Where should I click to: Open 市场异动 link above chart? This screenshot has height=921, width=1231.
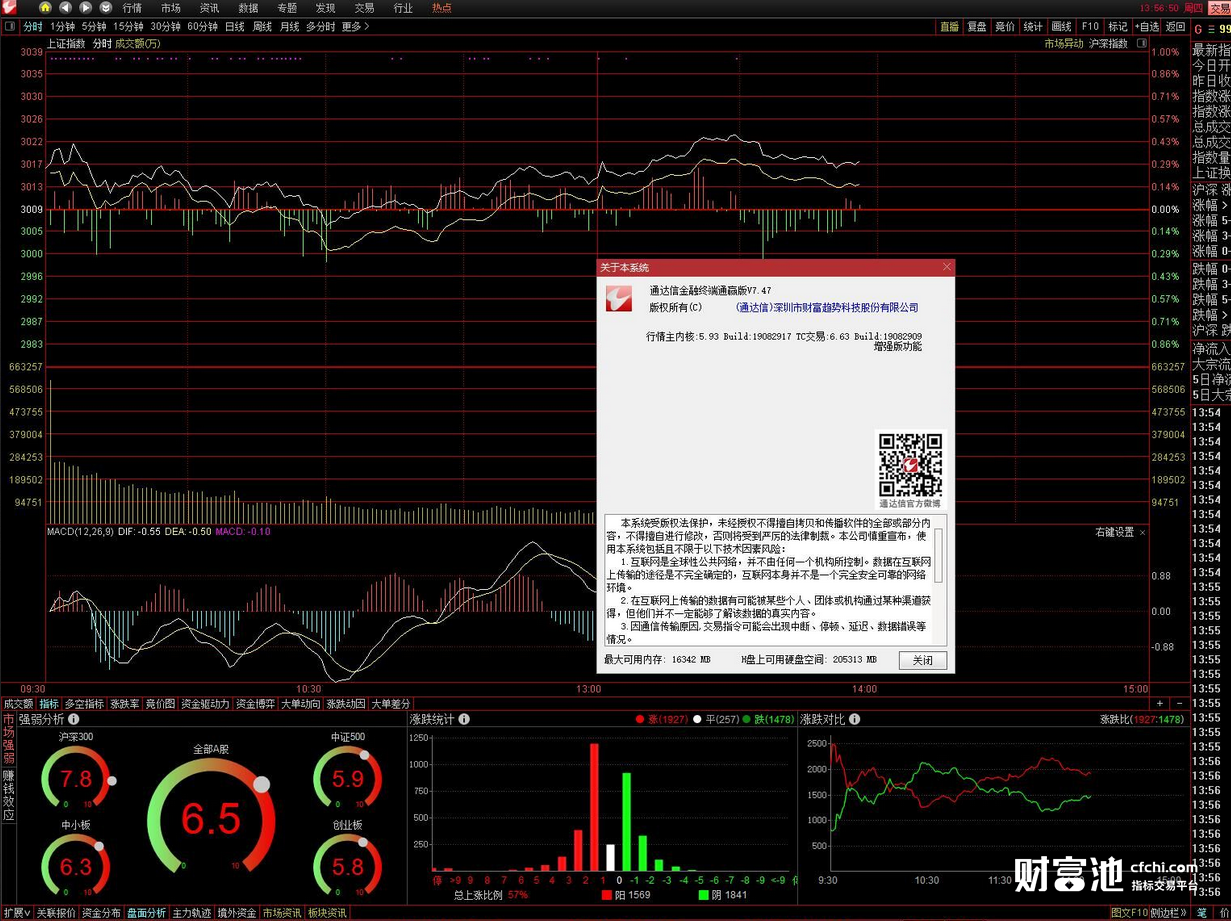(1064, 43)
